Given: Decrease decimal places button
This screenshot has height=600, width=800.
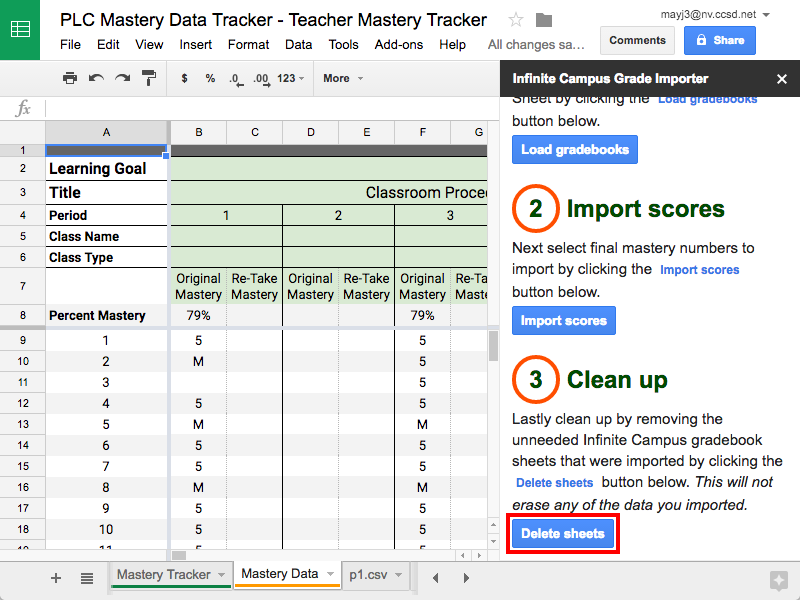Looking at the screenshot, I should click(236, 79).
